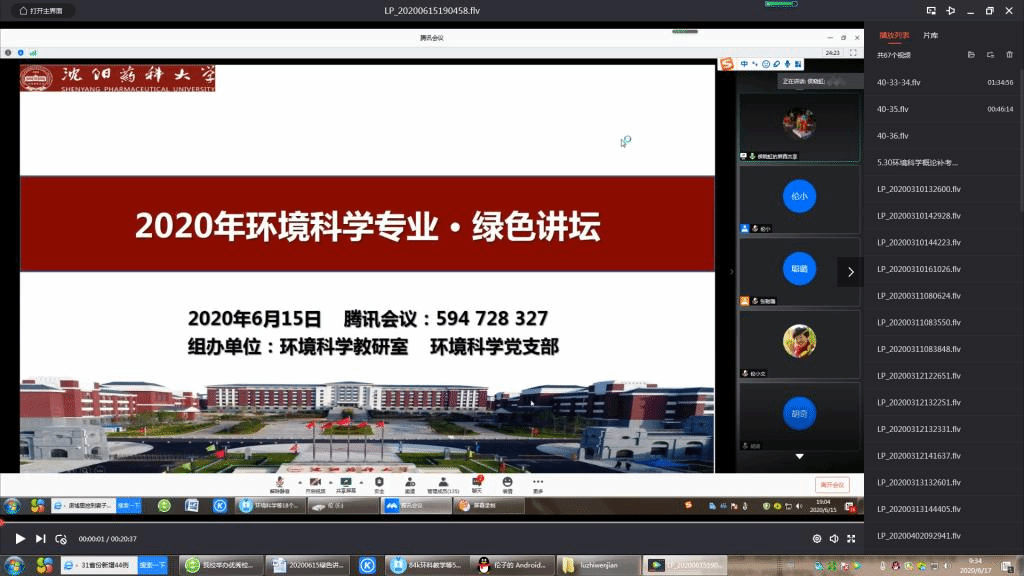Open the Windows Start menu

click(12, 565)
